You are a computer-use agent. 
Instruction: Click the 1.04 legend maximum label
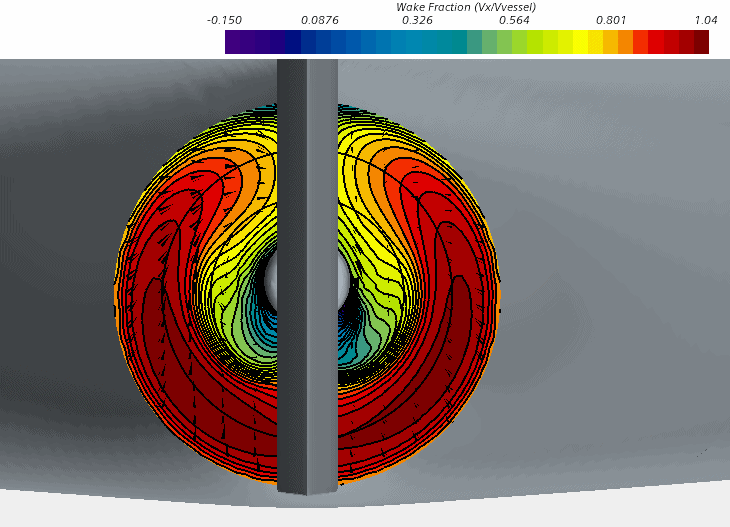(706, 20)
